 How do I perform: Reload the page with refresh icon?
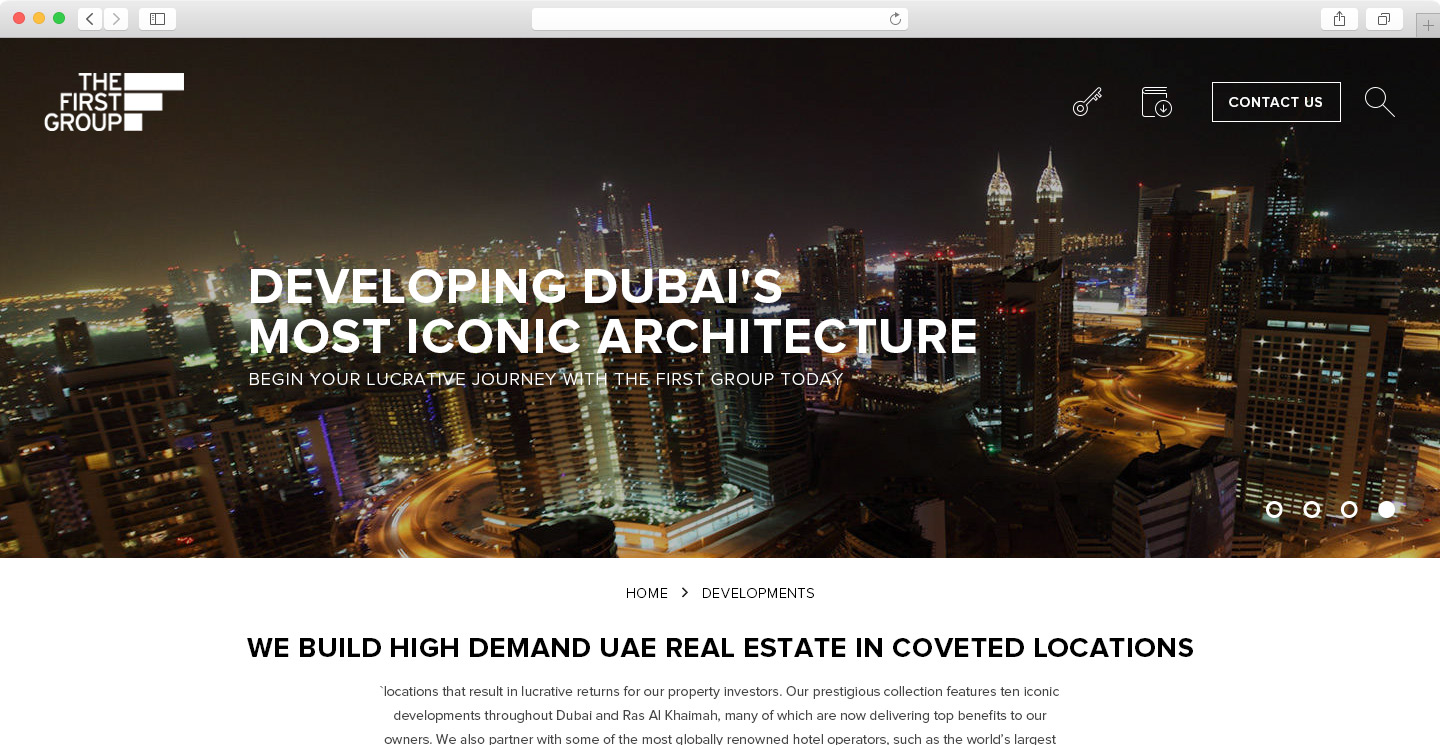(x=895, y=19)
